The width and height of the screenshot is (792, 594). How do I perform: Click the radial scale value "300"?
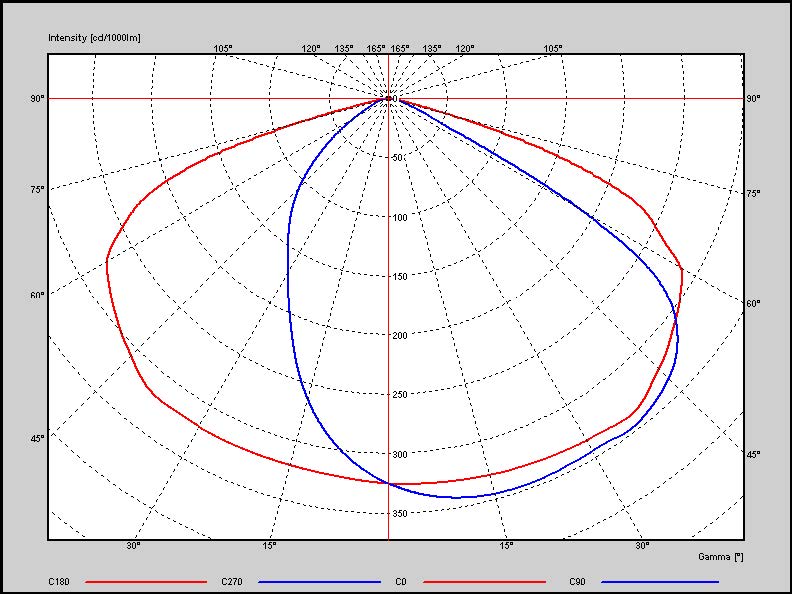(400, 455)
